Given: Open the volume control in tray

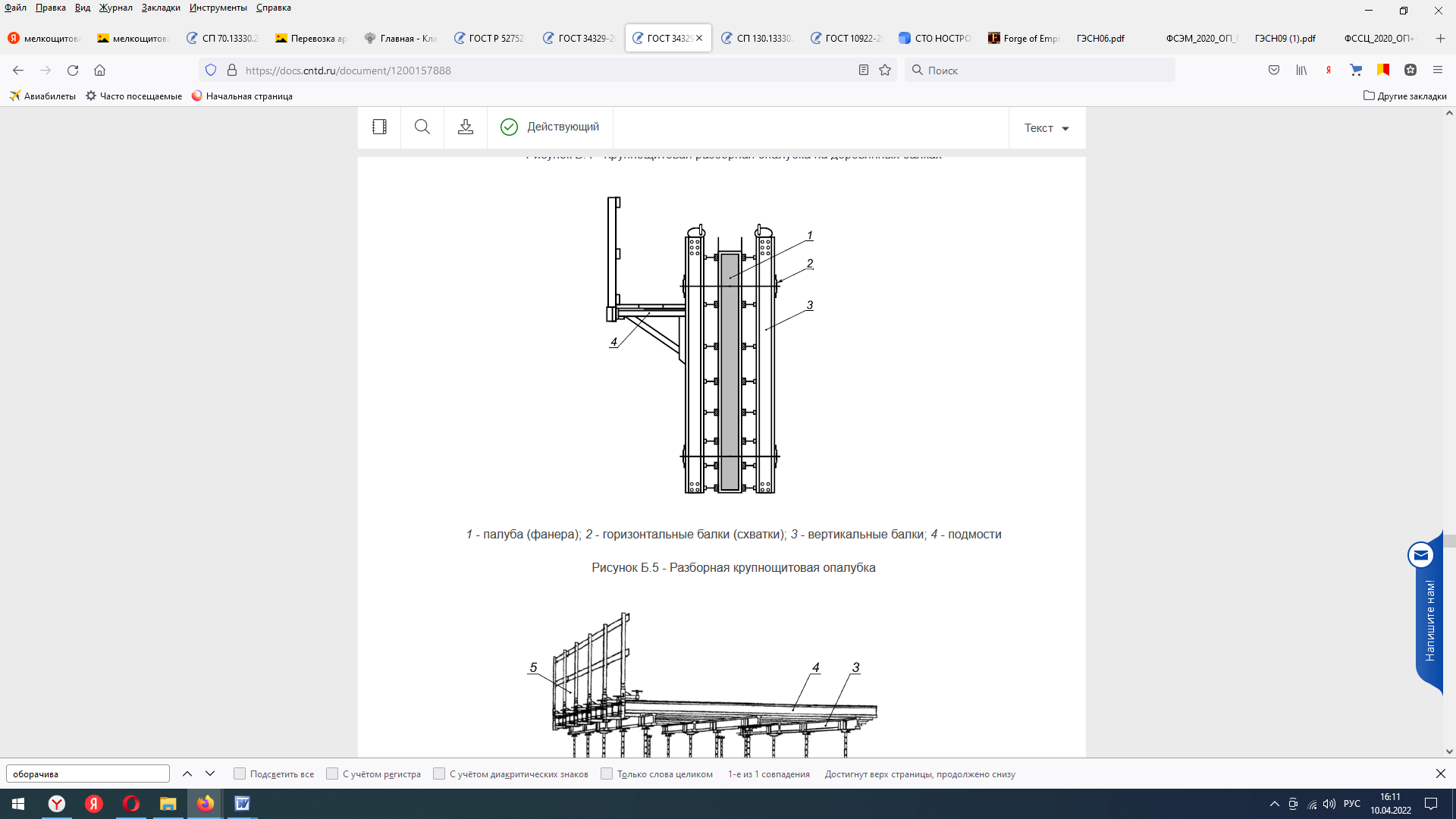Looking at the screenshot, I should 1329,804.
